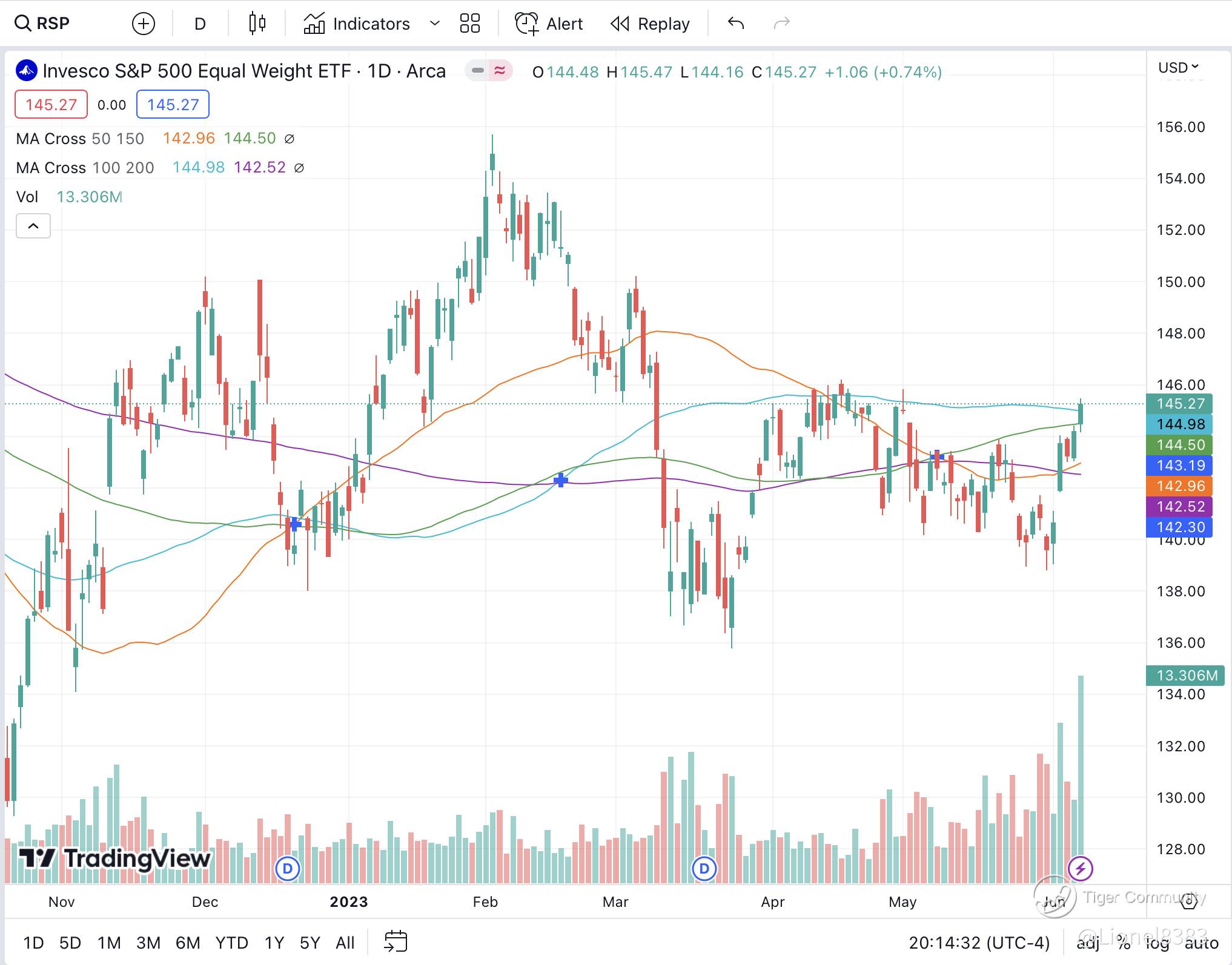Click the lightning earnings marker
The image size is (1232, 965).
1080,869
